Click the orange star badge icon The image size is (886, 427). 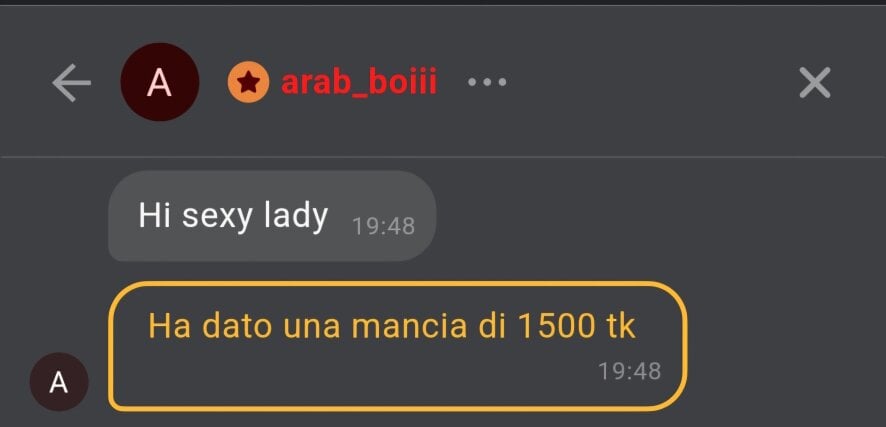[x=248, y=82]
